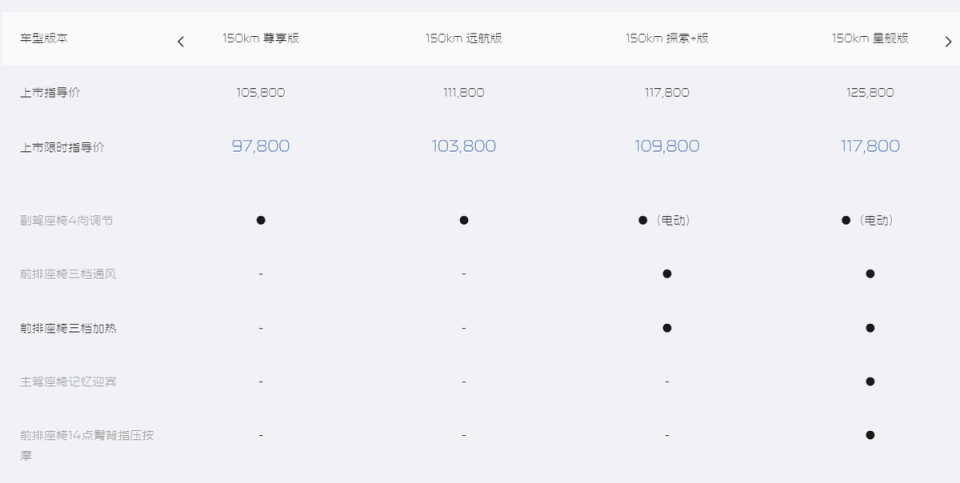Click the next models right arrow
Viewport: 960px width, 483px height.
pos(948,42)
